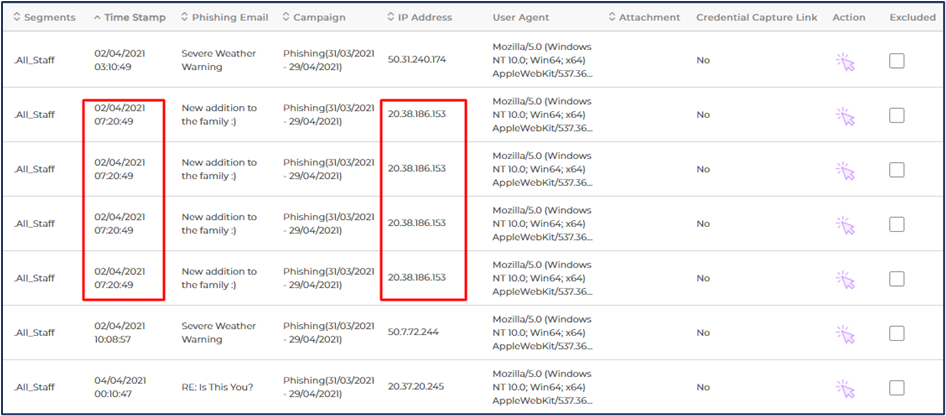This screenshot has height=416, width=946.
Task: Tick Excluded checkbox for 10:08:57 row
Action: click(897, 333)
